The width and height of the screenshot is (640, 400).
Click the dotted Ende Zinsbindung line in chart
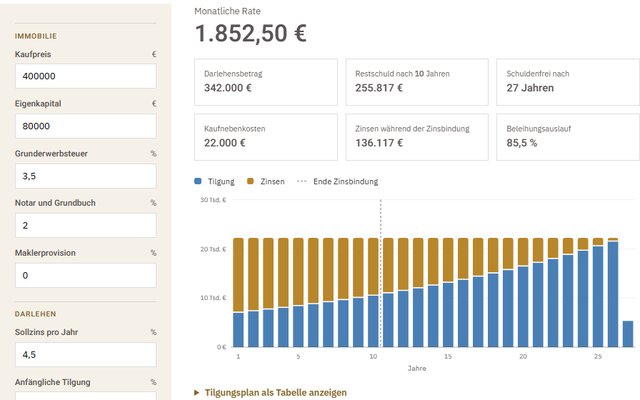coord(380,273)
